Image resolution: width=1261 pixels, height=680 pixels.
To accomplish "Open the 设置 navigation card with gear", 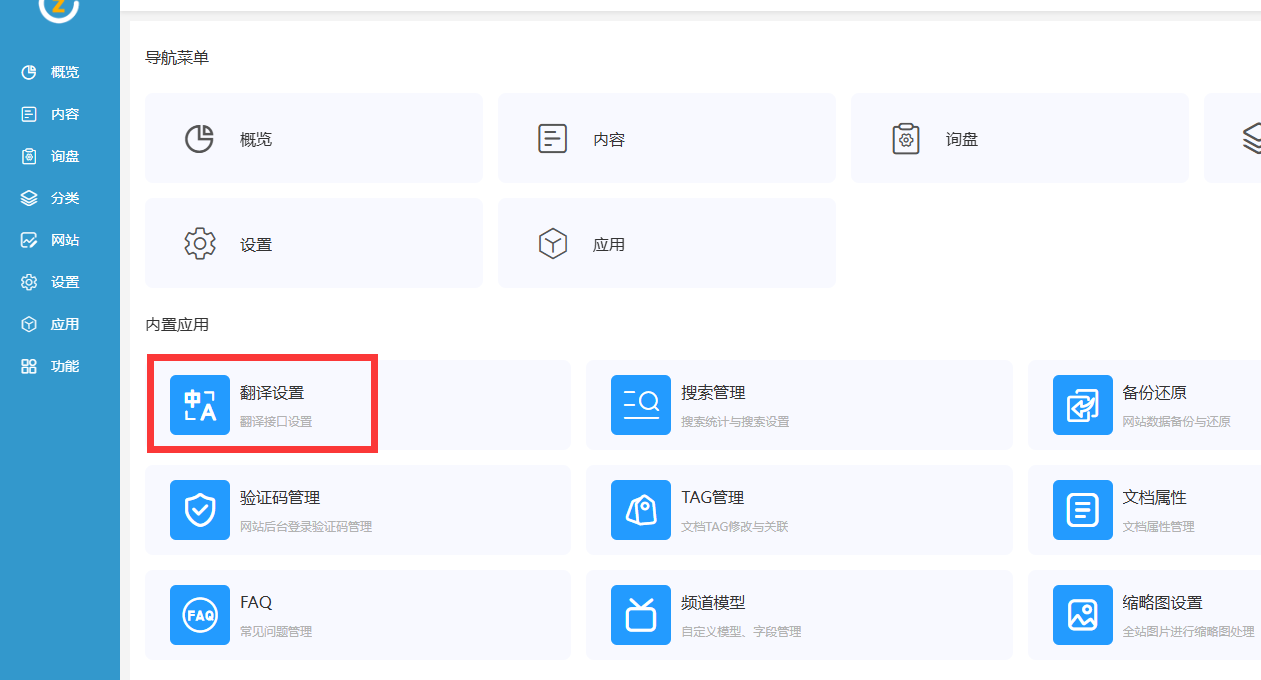I will click(313, 244).
